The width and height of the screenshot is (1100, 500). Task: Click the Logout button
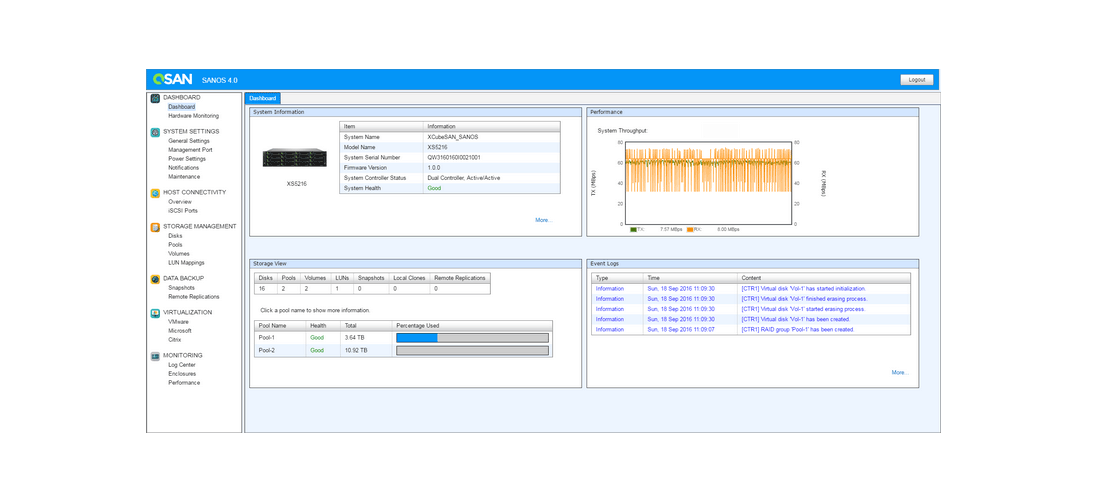point(917,80)
